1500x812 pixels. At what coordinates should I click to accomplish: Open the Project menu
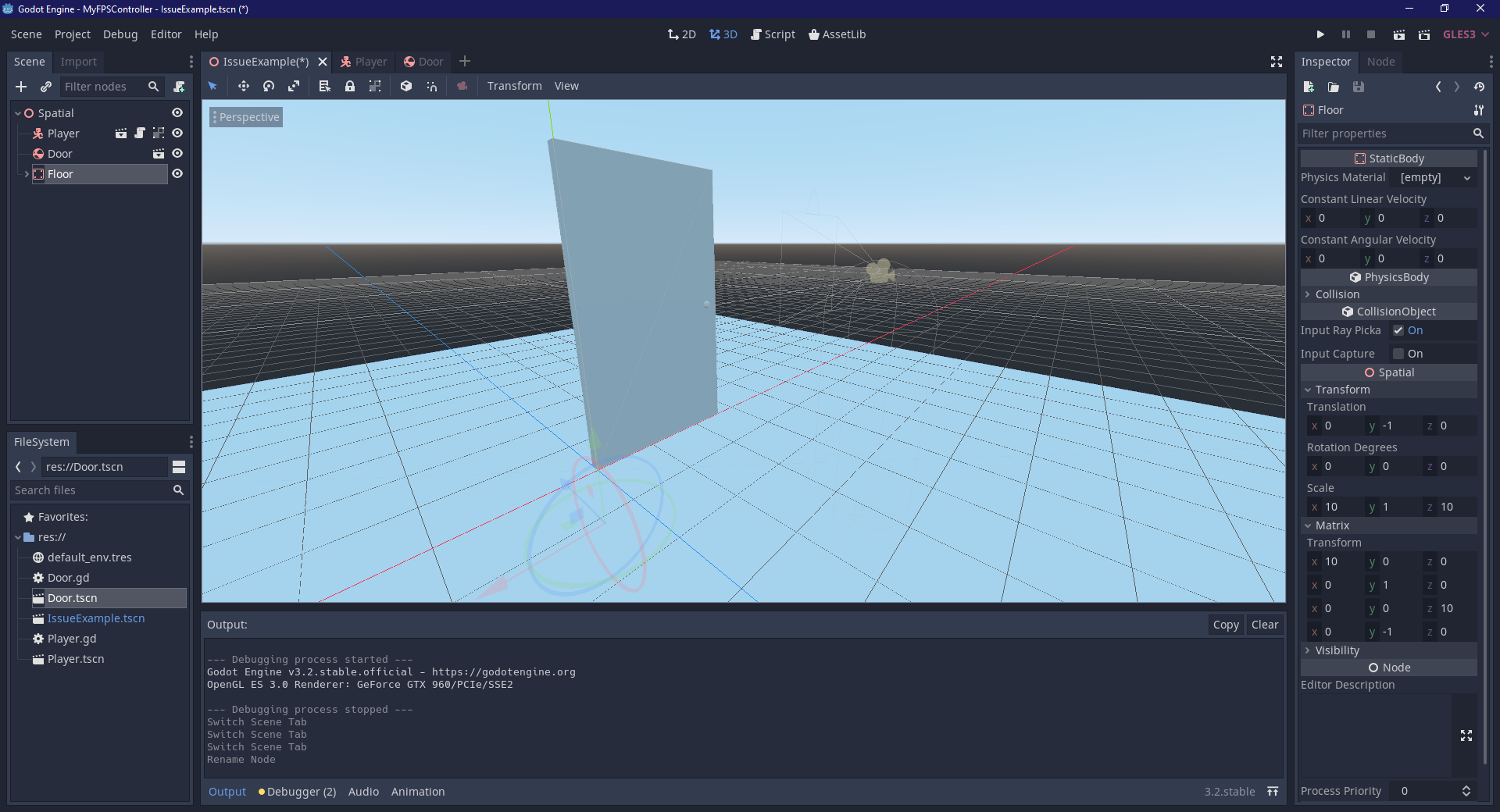click(x=73, y=34)
